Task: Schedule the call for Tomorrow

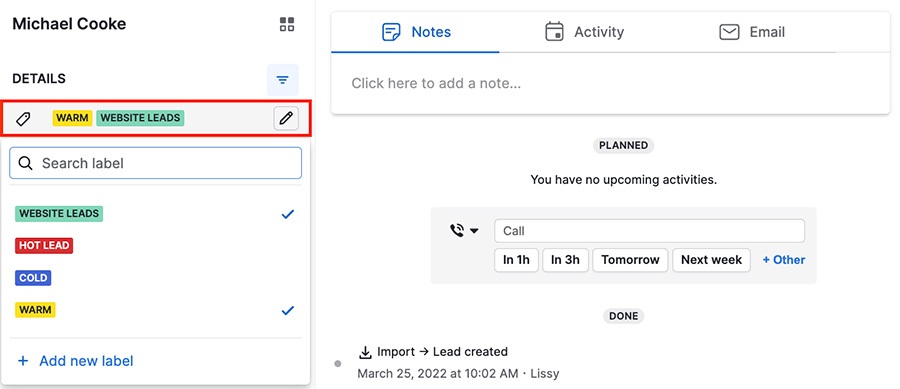Action: (x=630, y=260)
